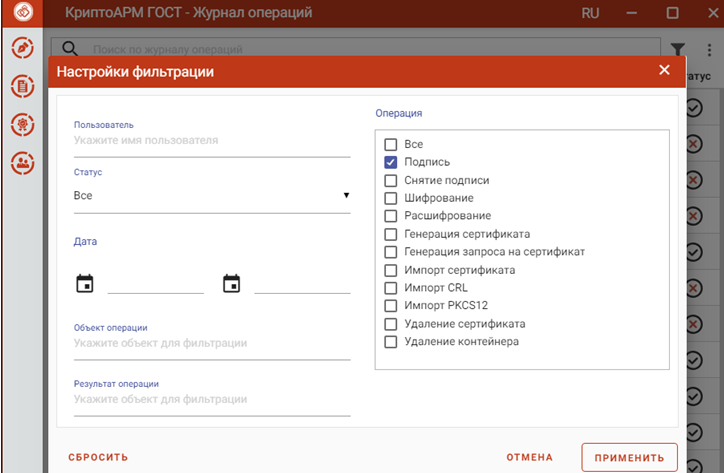Expand the Статус dropdown
This screenshot has height=473, width=724.
coord(212,196)
